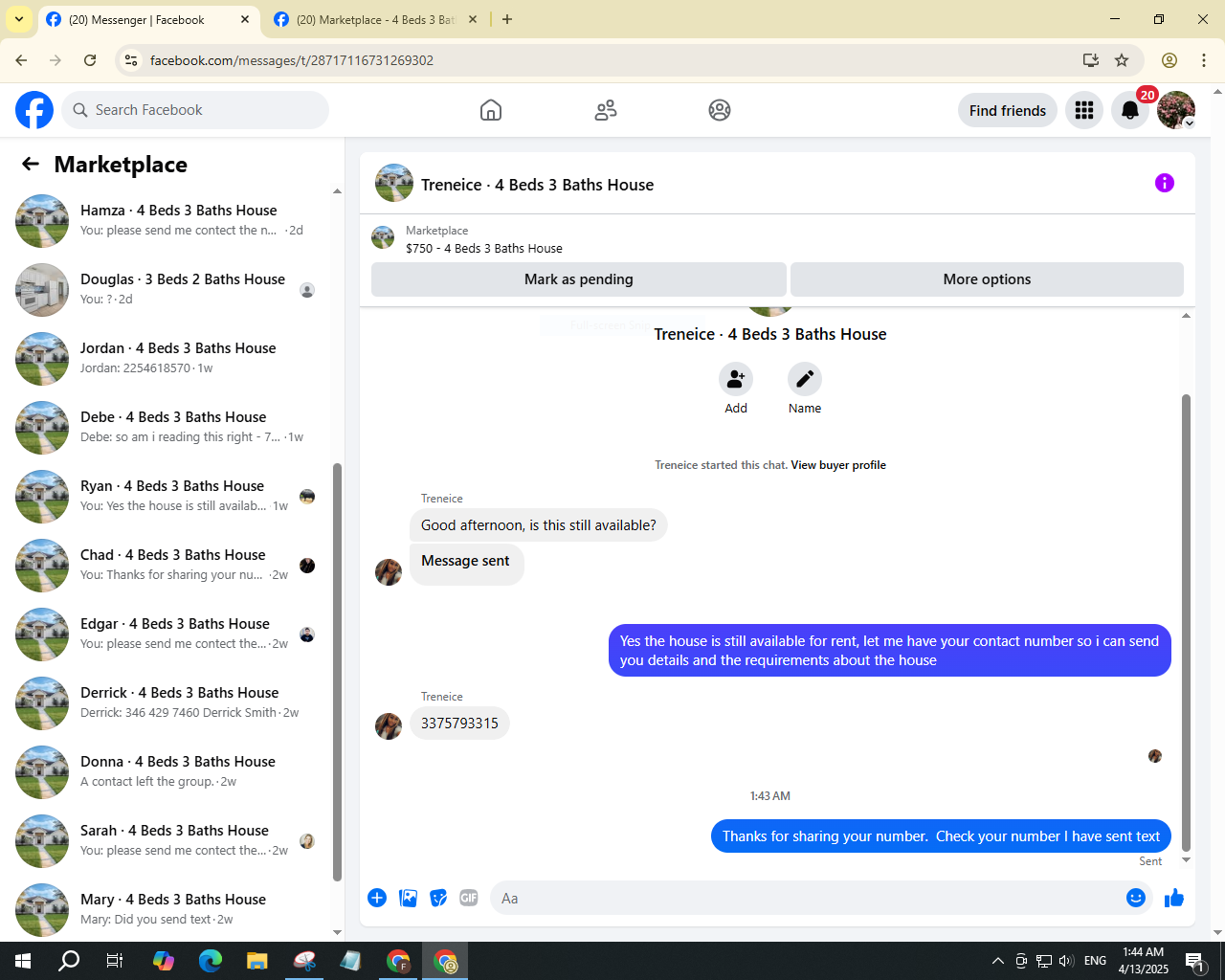The width and height of the screenshot is (1225, 980).
Task: Open account profile picture menu
Action: tap(1176, 110)
